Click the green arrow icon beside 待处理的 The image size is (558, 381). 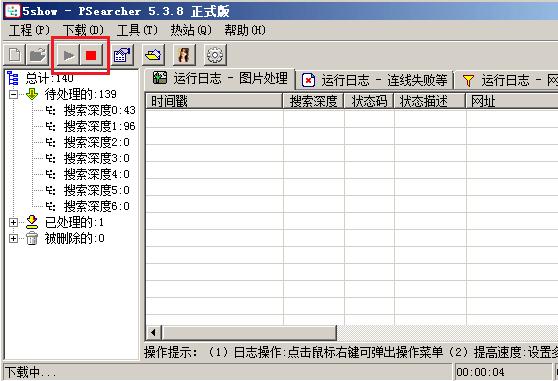(32, 94)
